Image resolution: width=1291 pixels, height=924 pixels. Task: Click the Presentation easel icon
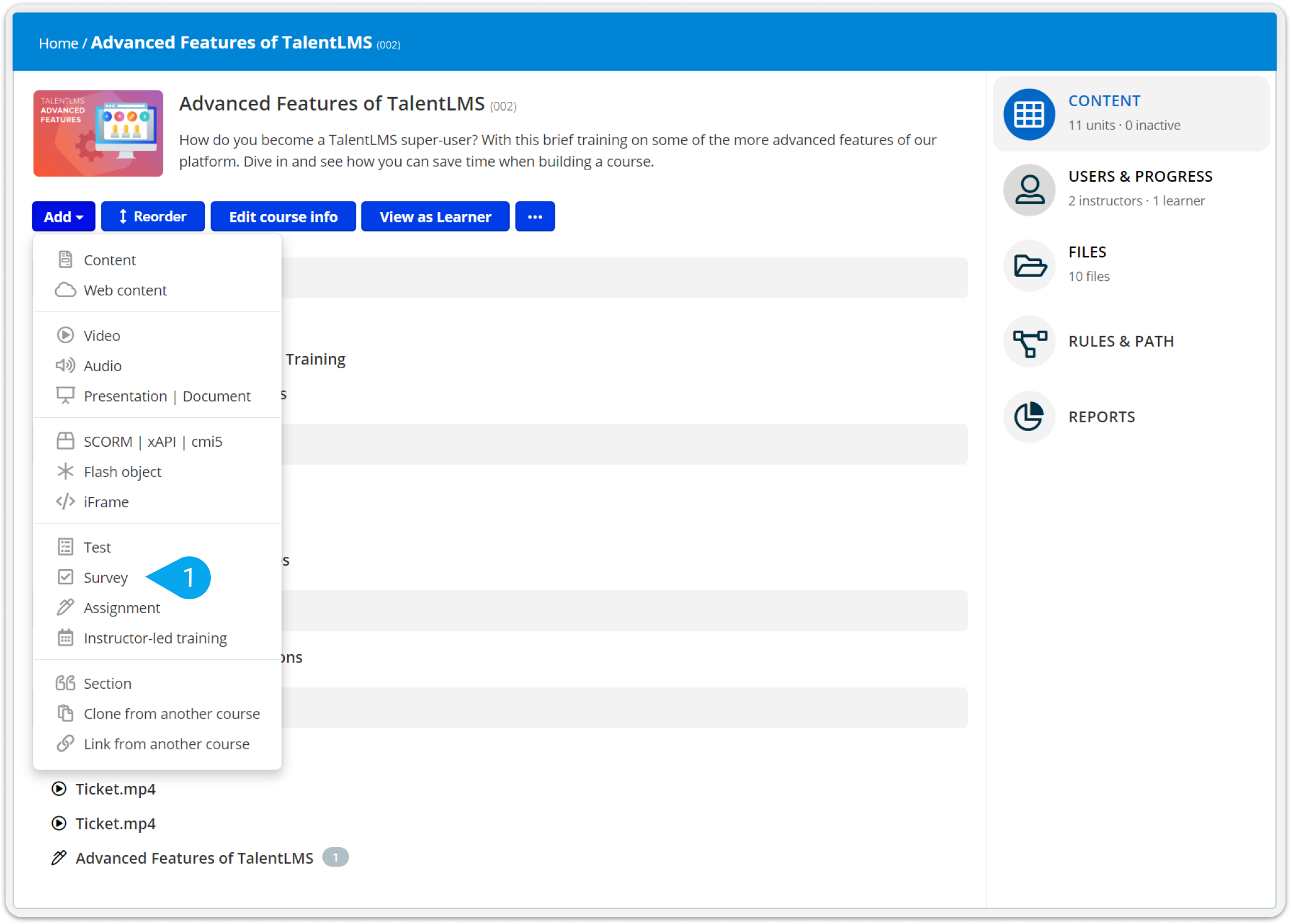pos(66,396)
